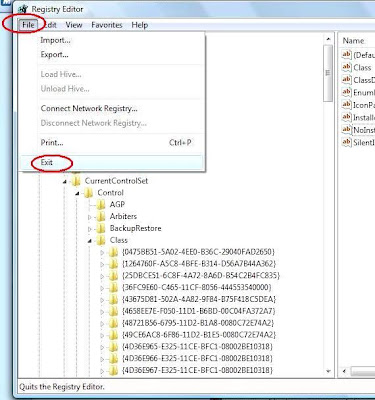Open the View menu
The image size is (375, 400).
point(74,25)
